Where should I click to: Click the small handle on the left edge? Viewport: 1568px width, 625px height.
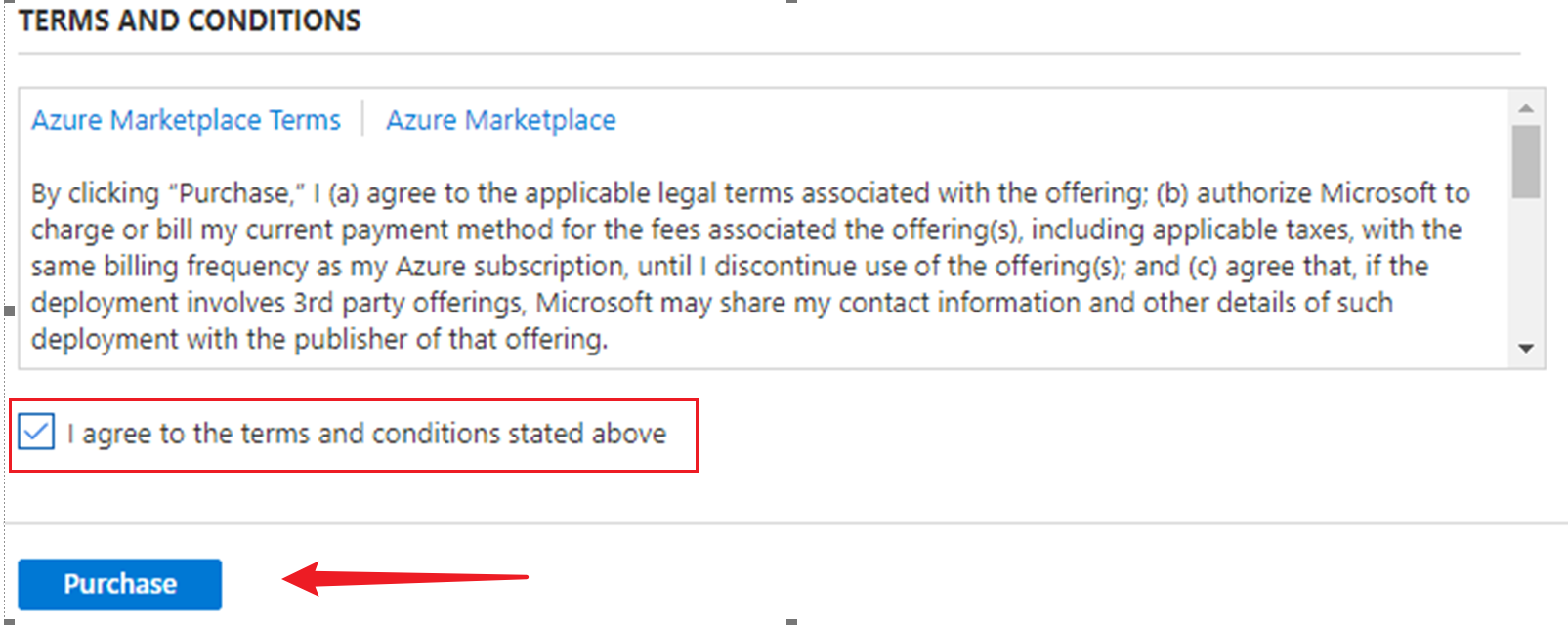[10, 311]
